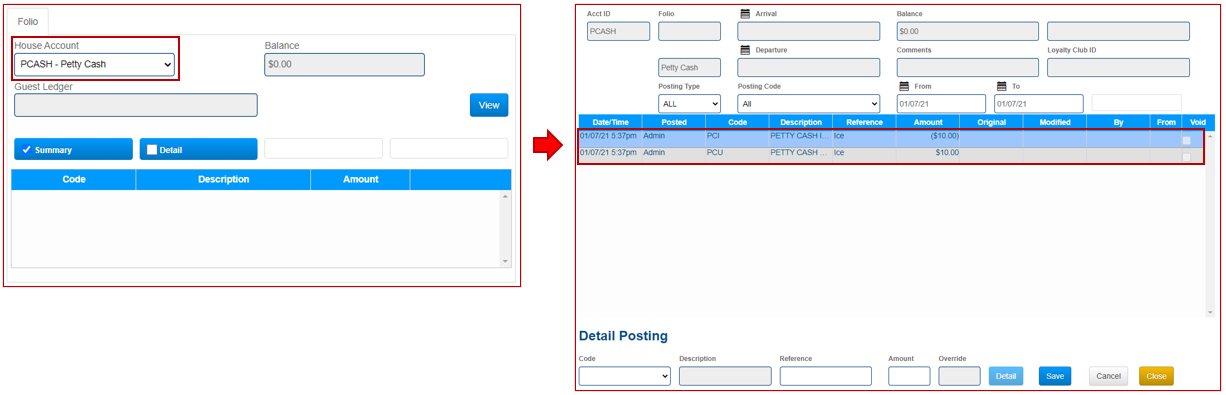Focus the Reference input in Detail Posting
The width and height of the screenshot is (1226, 395).
click(x=826, y=376)
